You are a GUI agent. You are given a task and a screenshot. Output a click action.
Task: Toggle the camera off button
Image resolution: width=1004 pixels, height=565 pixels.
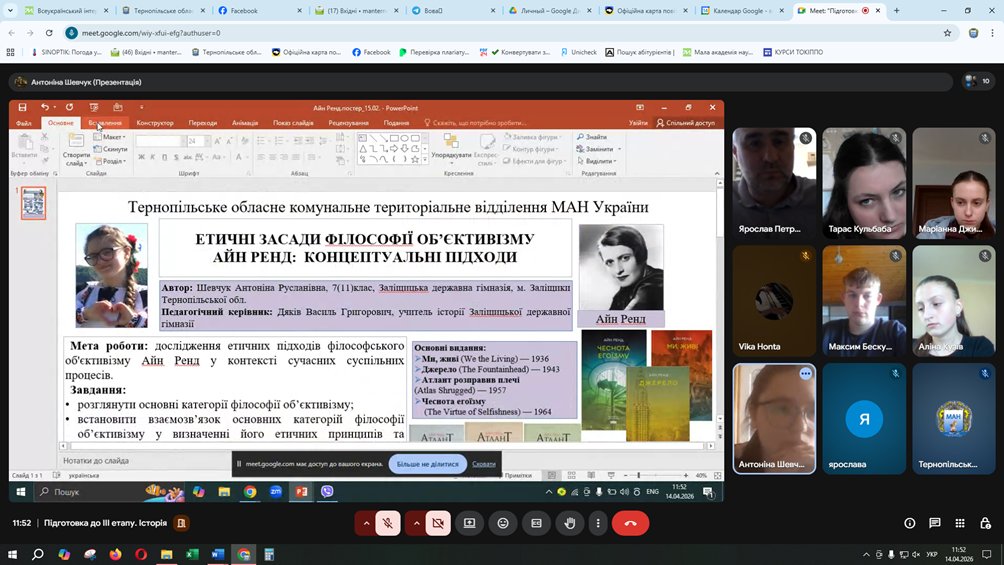[x=438, y=523]
